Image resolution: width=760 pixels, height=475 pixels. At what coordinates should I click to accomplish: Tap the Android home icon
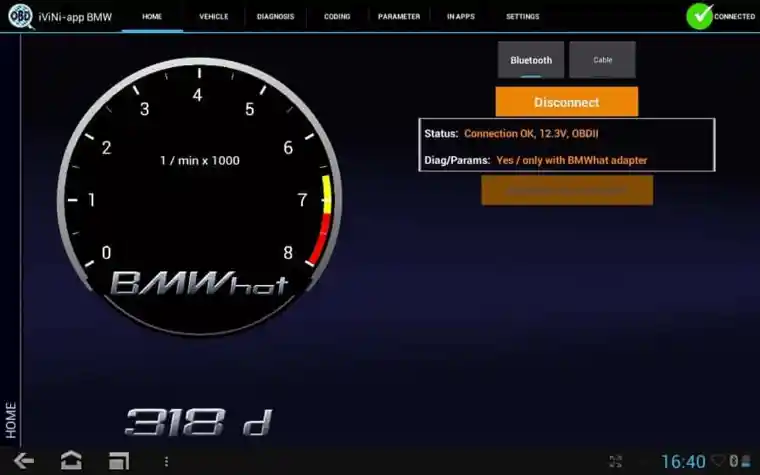click(71, 460)
